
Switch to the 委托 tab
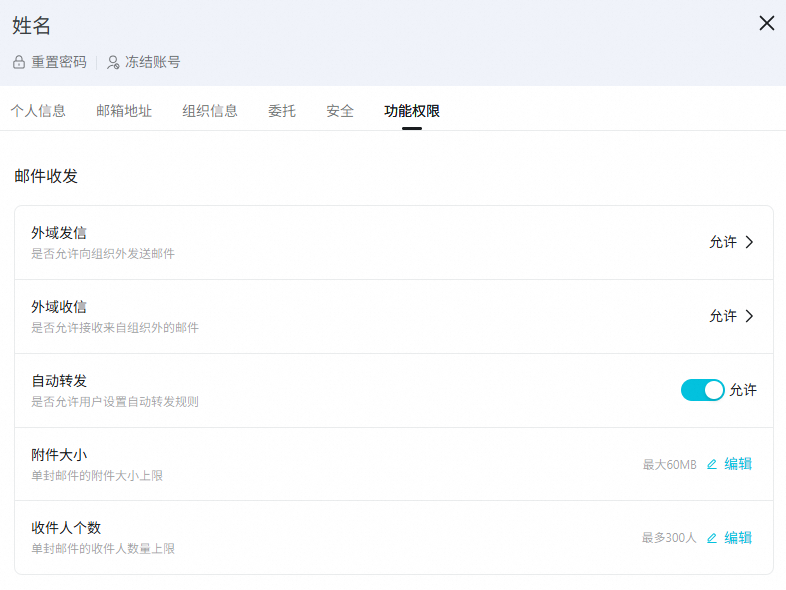(x=282, y=111)
